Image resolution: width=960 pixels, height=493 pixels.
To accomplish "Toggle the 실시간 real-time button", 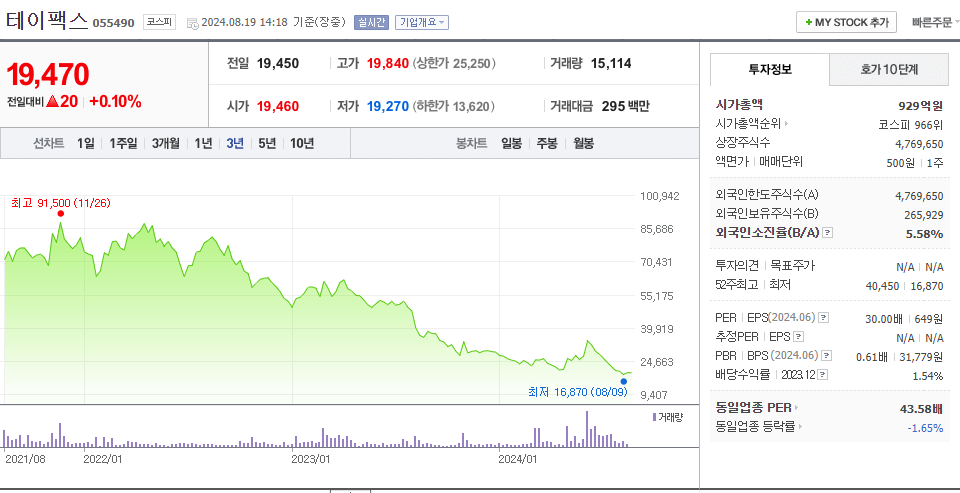I will pos(372,23).
